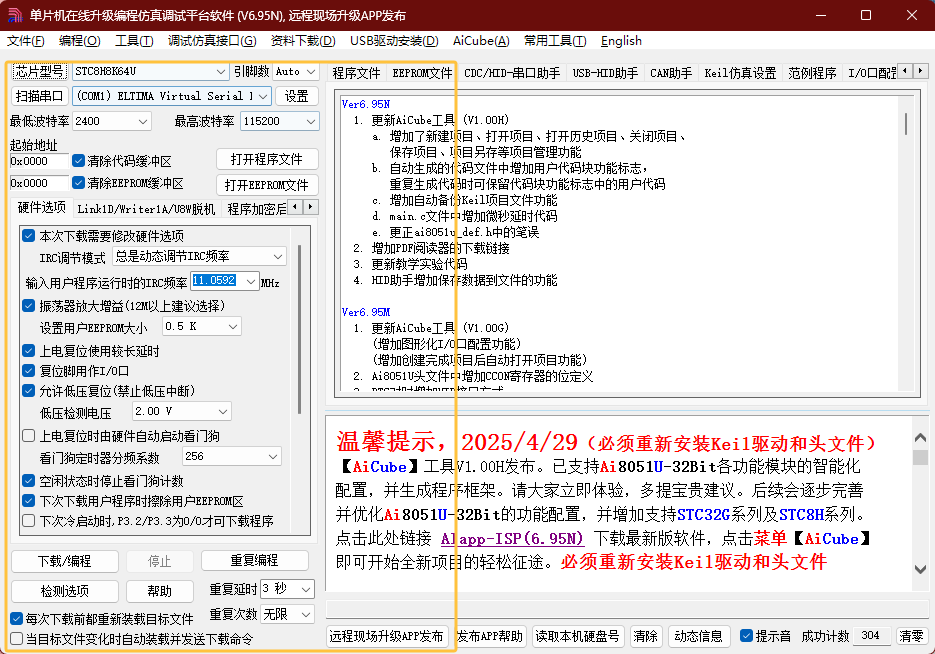Click the 重复编程 button

[x=255, y=560]
